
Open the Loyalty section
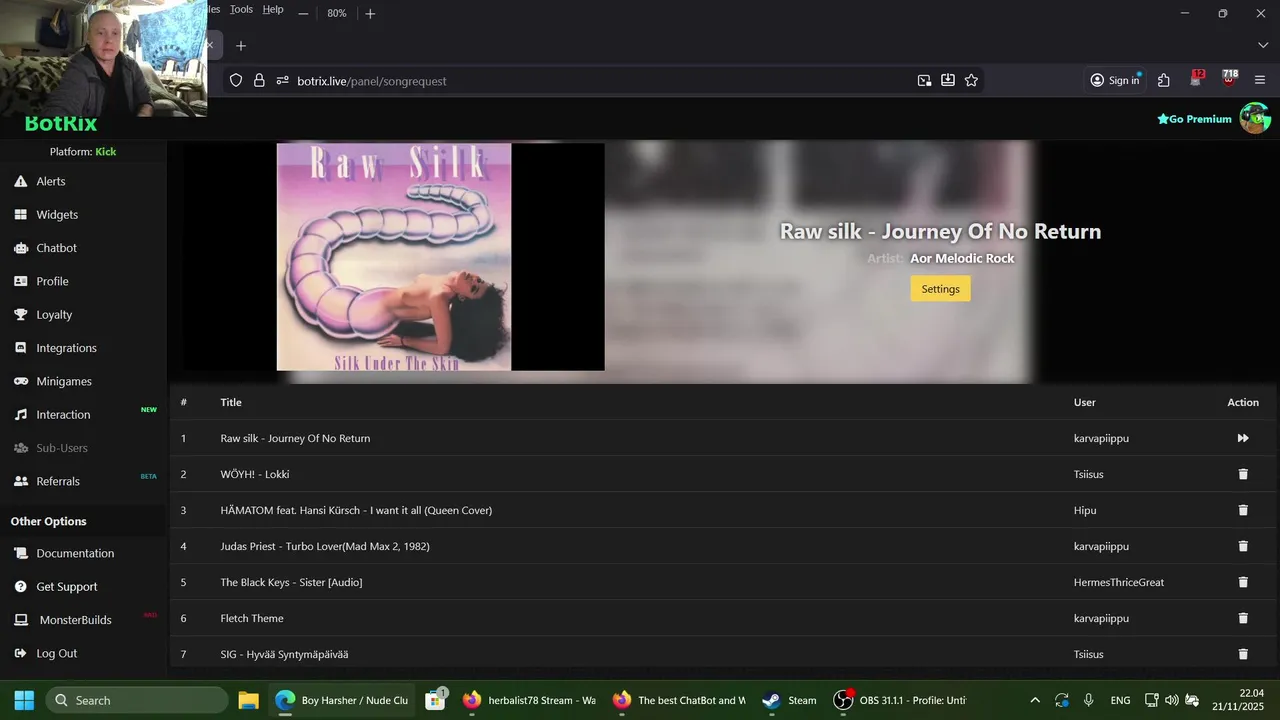coord(54,314)
